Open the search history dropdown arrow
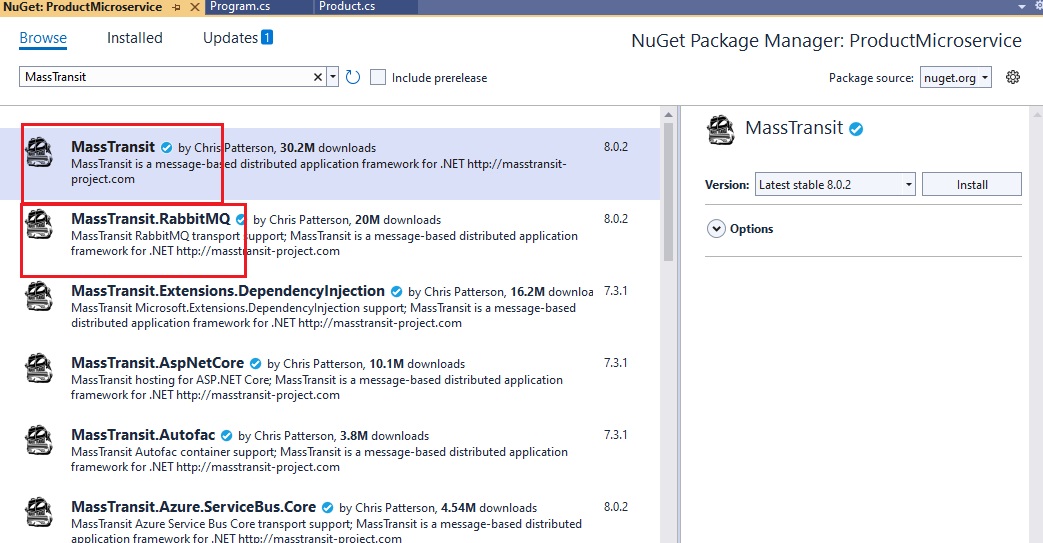 point(333,77)
